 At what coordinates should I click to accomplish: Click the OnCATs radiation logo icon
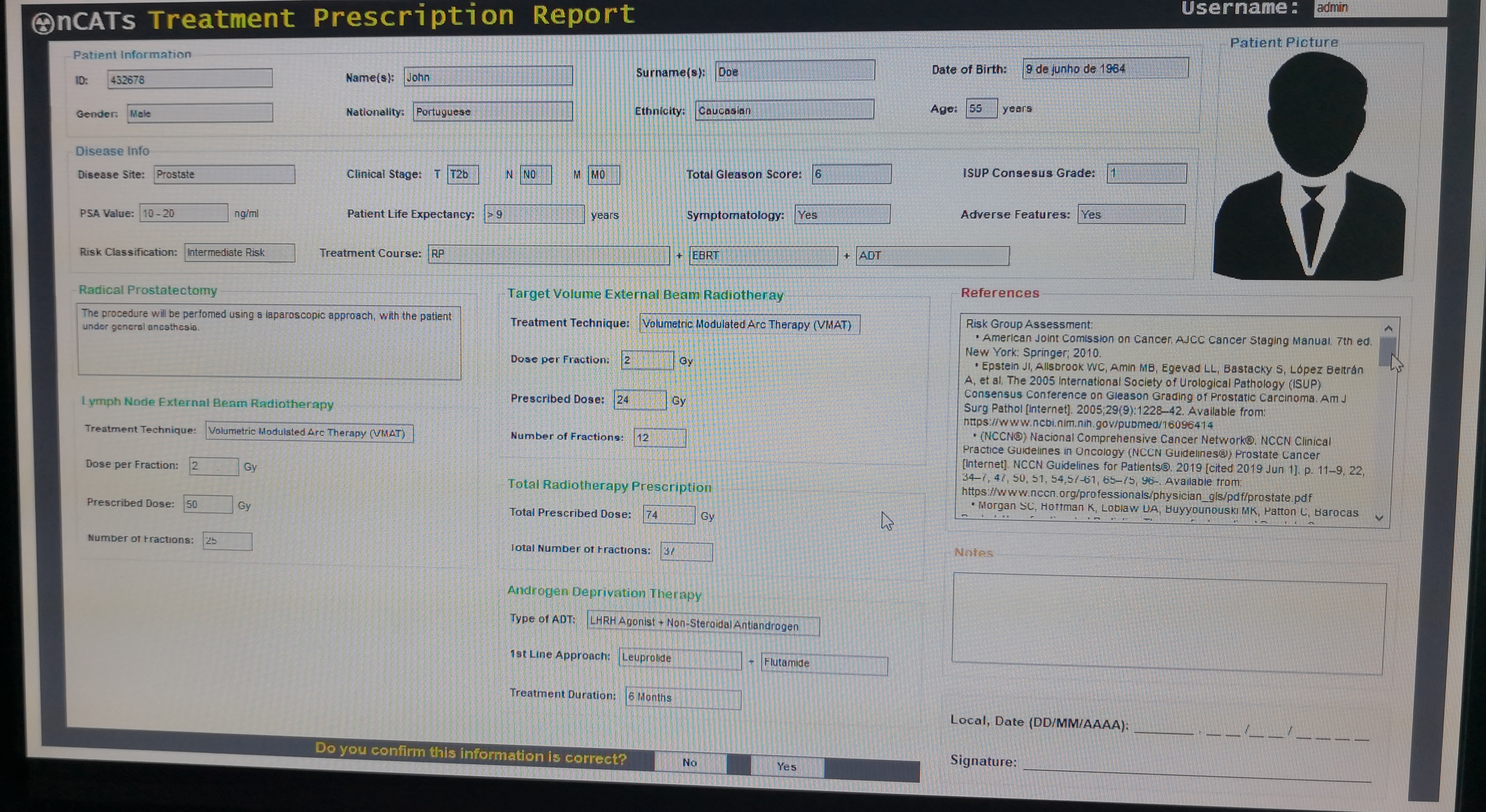pyautogui.click(x=43, y=24)
